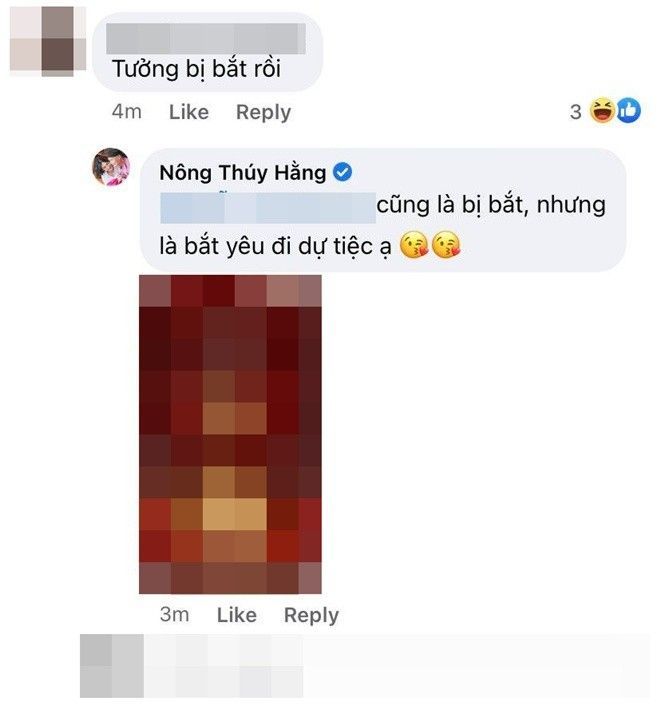
Task: Click the blue verified badge next to Nông Thúy Hằng
Action: [x=343, y=172]
